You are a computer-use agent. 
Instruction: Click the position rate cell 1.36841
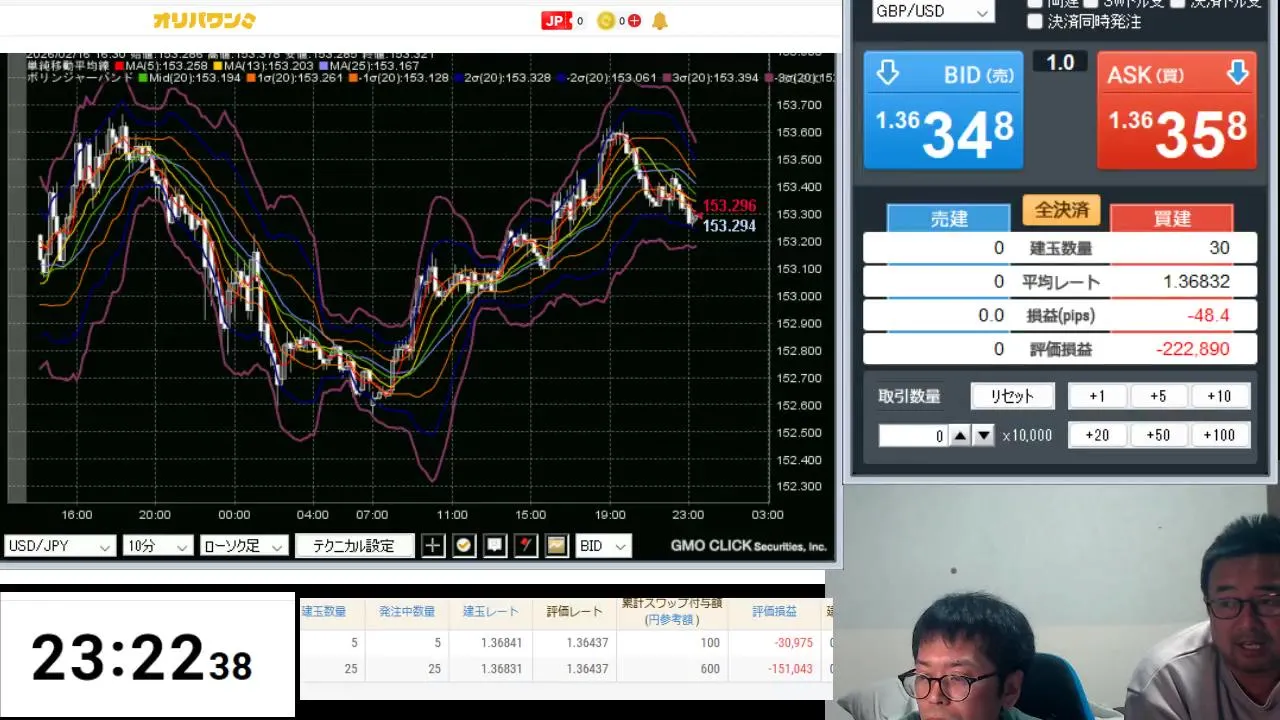click(500, 643)
